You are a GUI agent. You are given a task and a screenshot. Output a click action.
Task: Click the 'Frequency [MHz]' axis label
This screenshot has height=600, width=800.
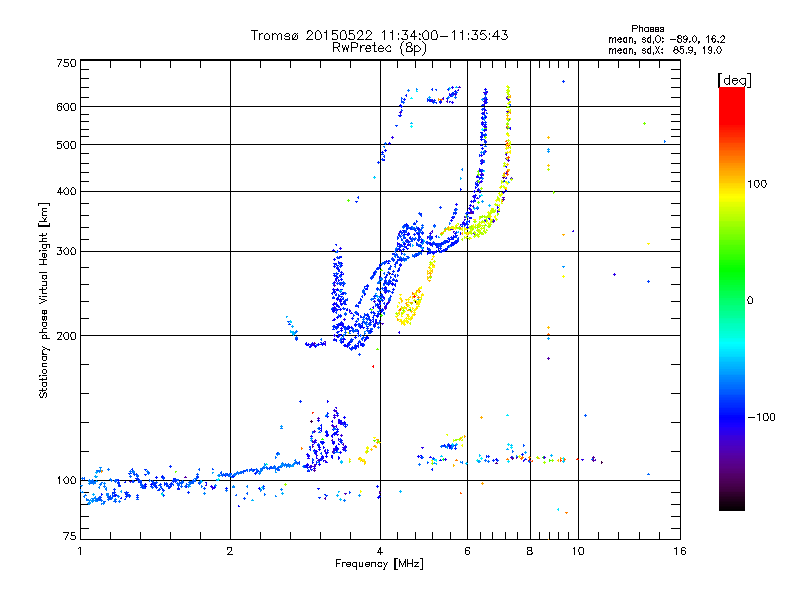379,564
